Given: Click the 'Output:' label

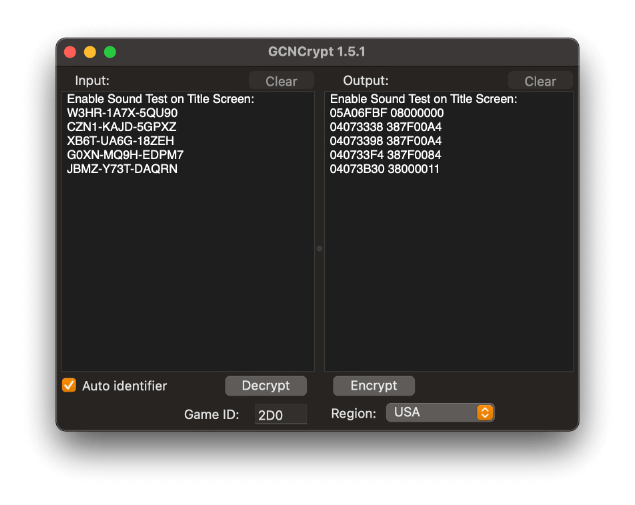Looking at the screenshot, I should pyautogui.click(x=366, y=81).
